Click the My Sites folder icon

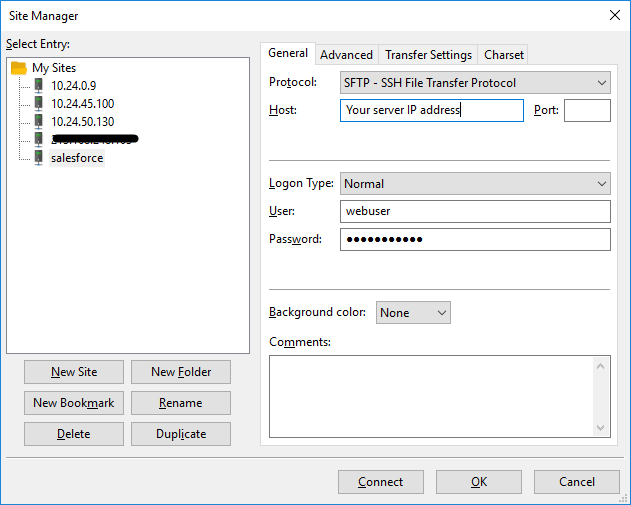[19, 68]
